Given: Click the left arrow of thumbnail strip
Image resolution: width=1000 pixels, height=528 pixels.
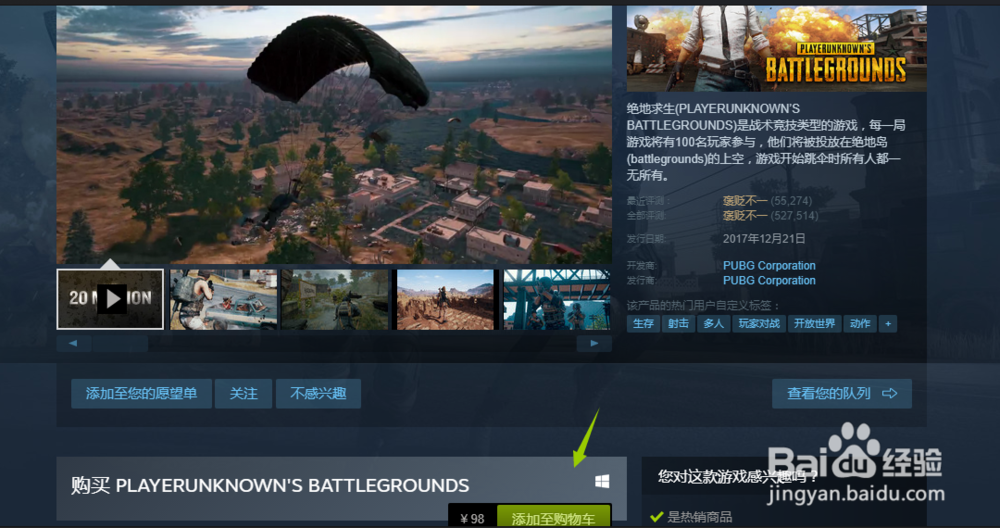Looking at the screenshot, I should 73,343.
